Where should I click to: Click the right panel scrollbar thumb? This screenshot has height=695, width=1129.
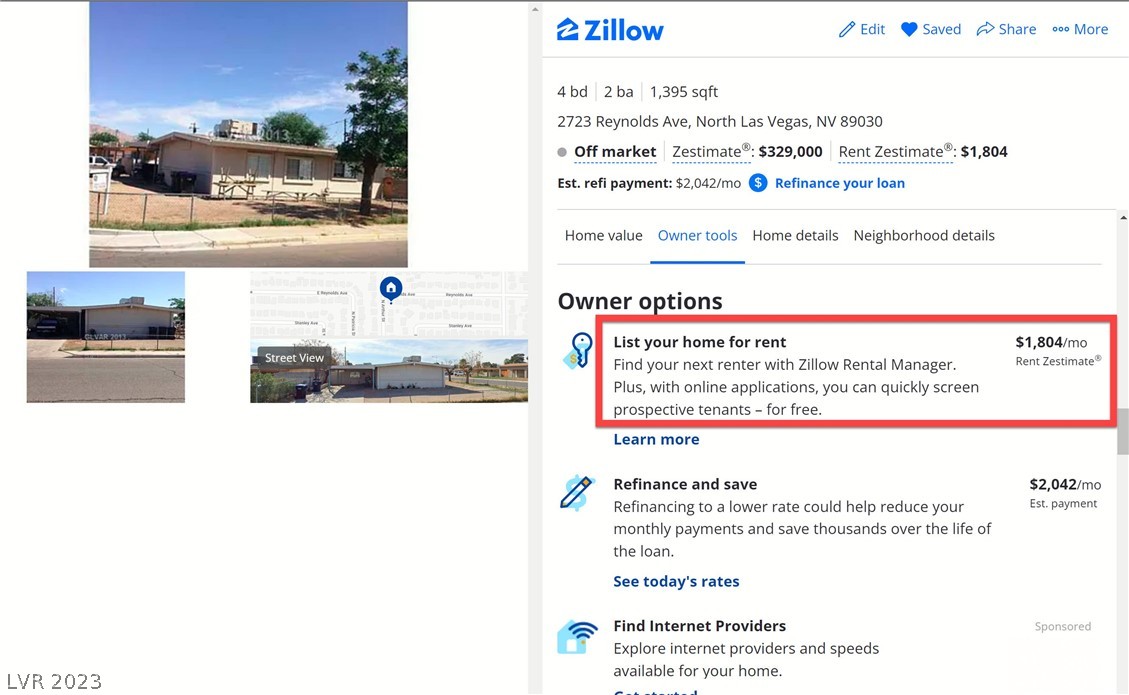(x=1123, y=431)
